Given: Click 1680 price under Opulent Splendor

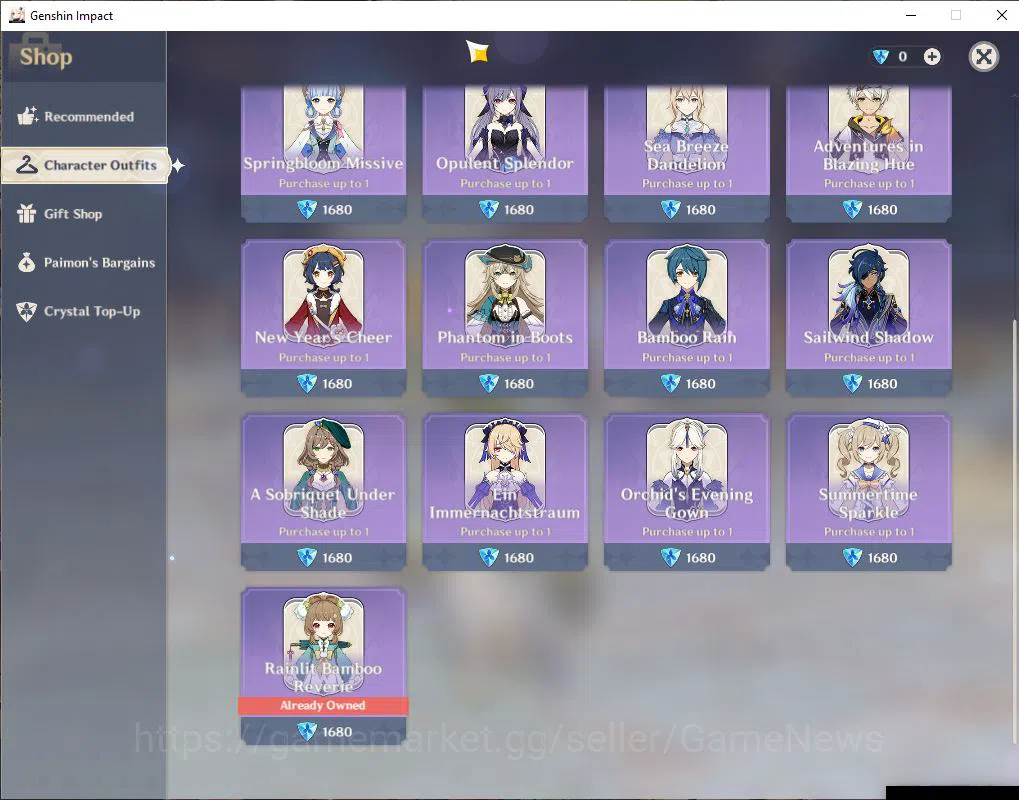Looking at the screenshot, I should click(x=505, y=209).
